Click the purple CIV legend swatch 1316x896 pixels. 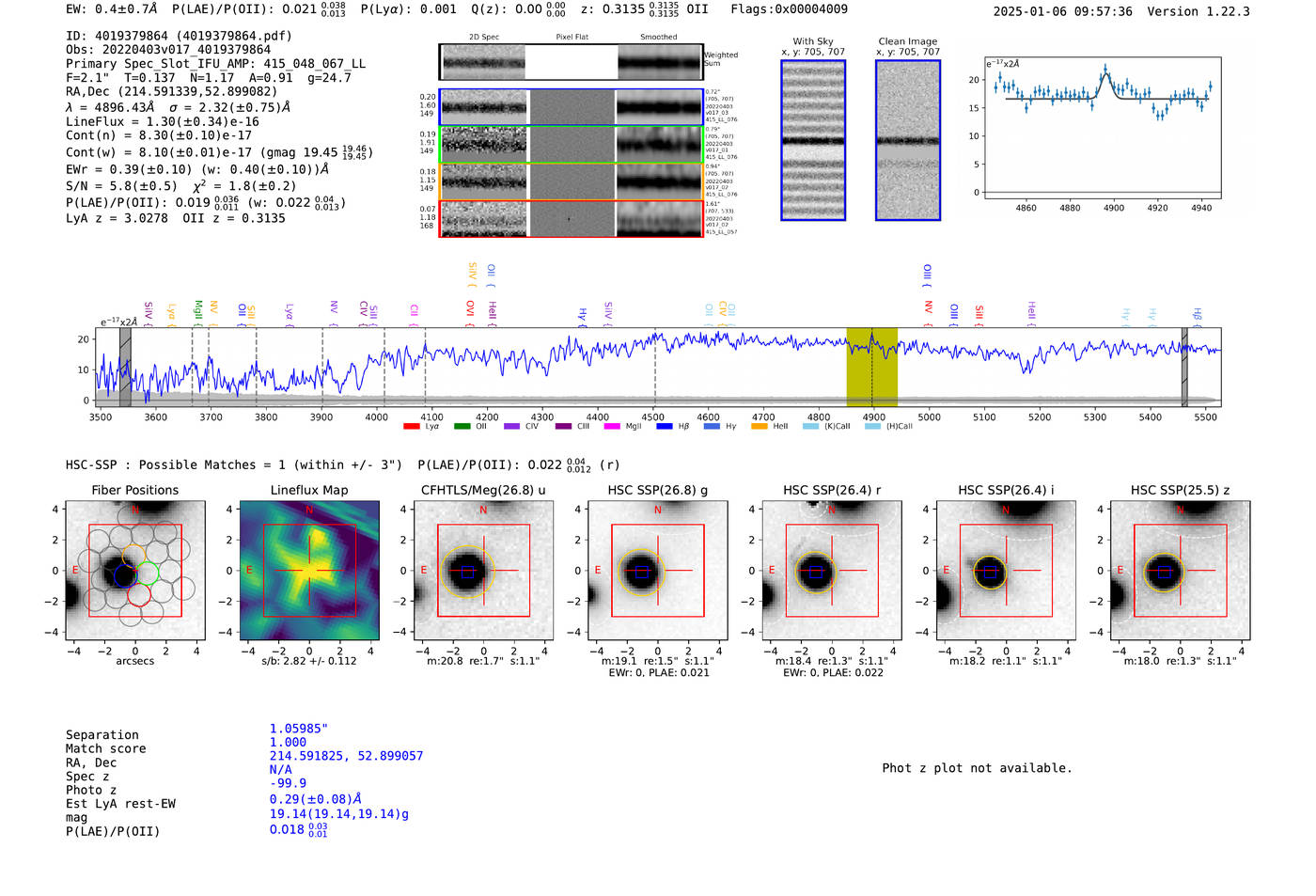[x=511, y=427]
